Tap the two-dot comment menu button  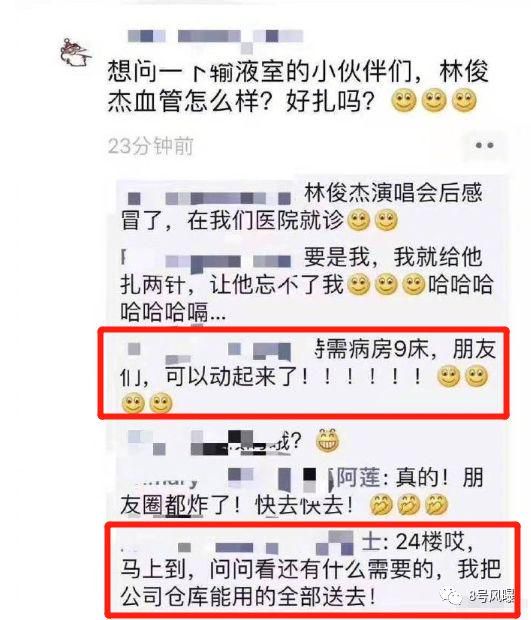pos(484,146)
